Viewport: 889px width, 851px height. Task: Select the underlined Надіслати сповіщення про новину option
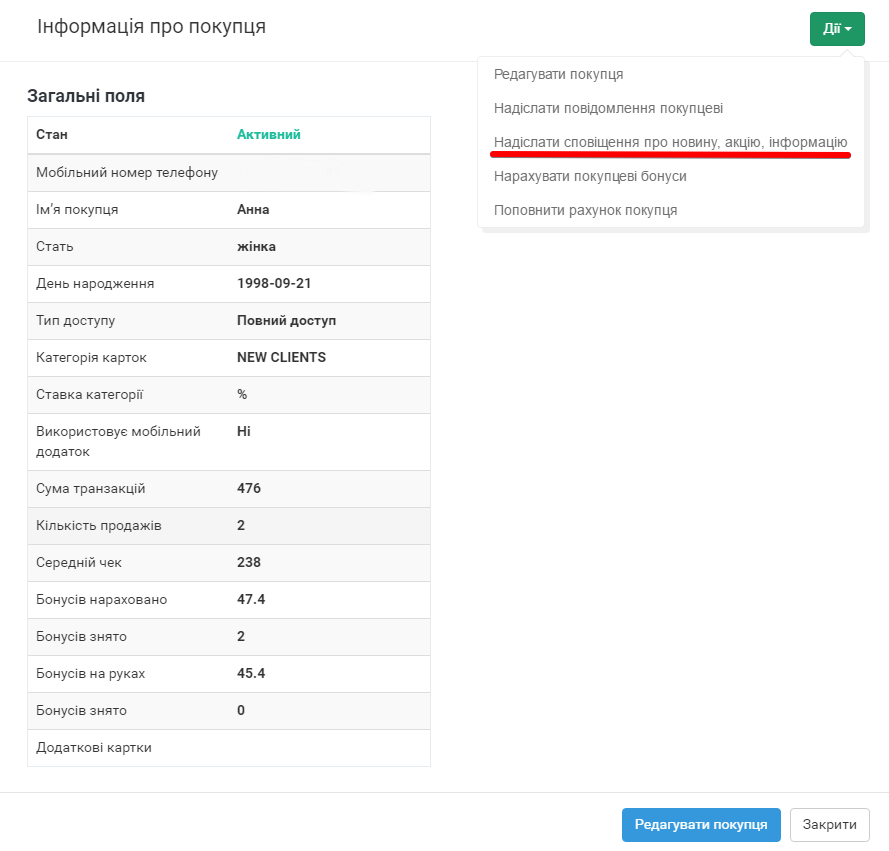(670, 142)
